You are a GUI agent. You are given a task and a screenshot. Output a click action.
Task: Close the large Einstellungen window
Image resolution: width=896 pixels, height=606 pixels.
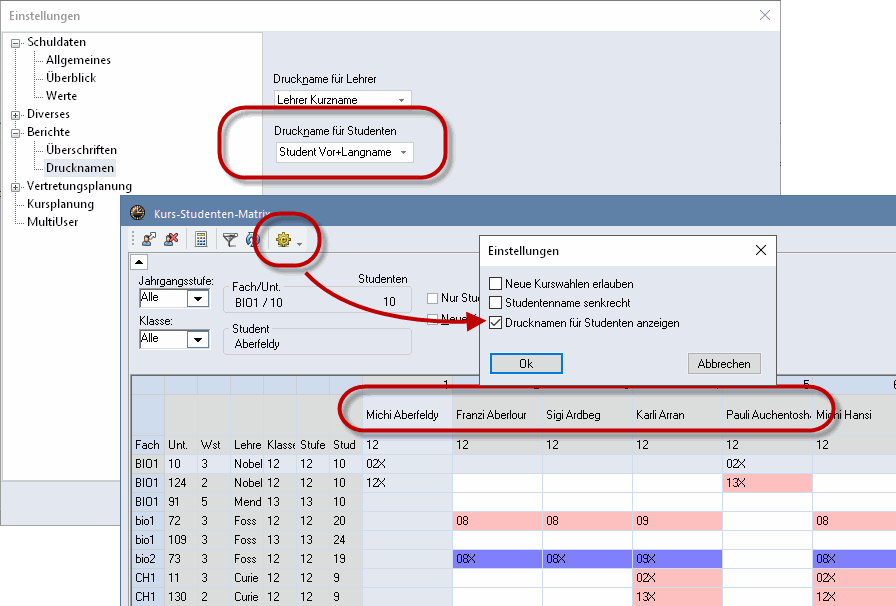765,15
